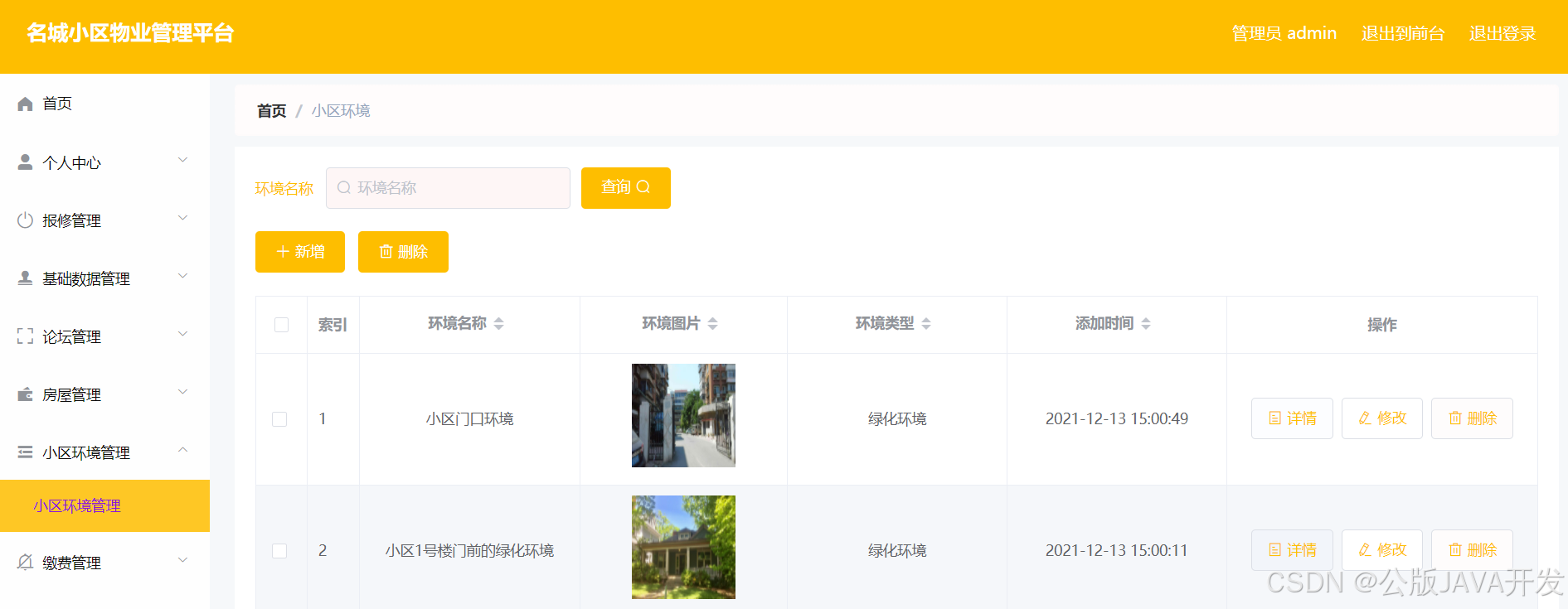Click the 管理员 admin label in header

1284,33
